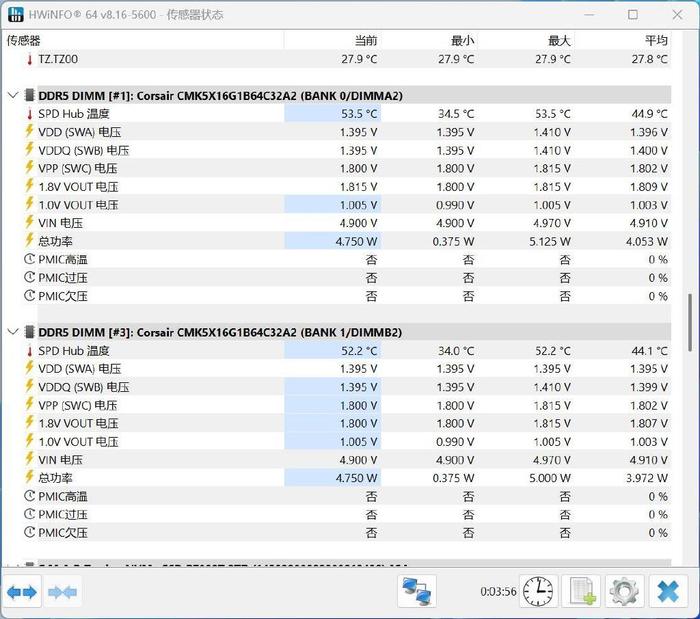Collapse the DDR5 DIMM [#1] sensor group
Viewport: 700px width, 619px height.
tap(13, 95)
